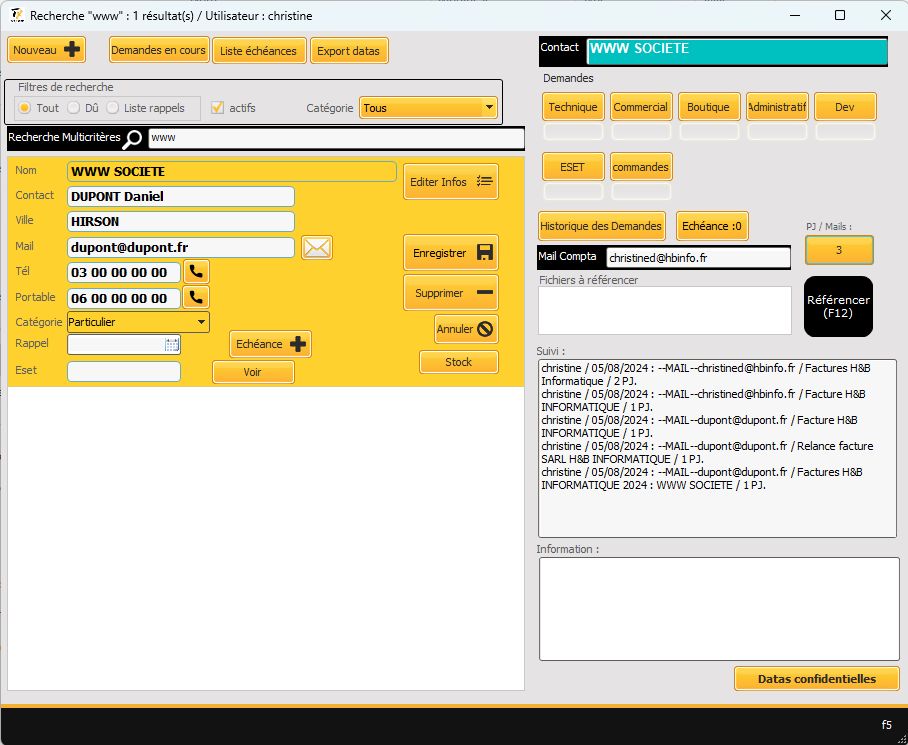Click the Export datas button
The image size is (908, 745).
coord(348,51)
